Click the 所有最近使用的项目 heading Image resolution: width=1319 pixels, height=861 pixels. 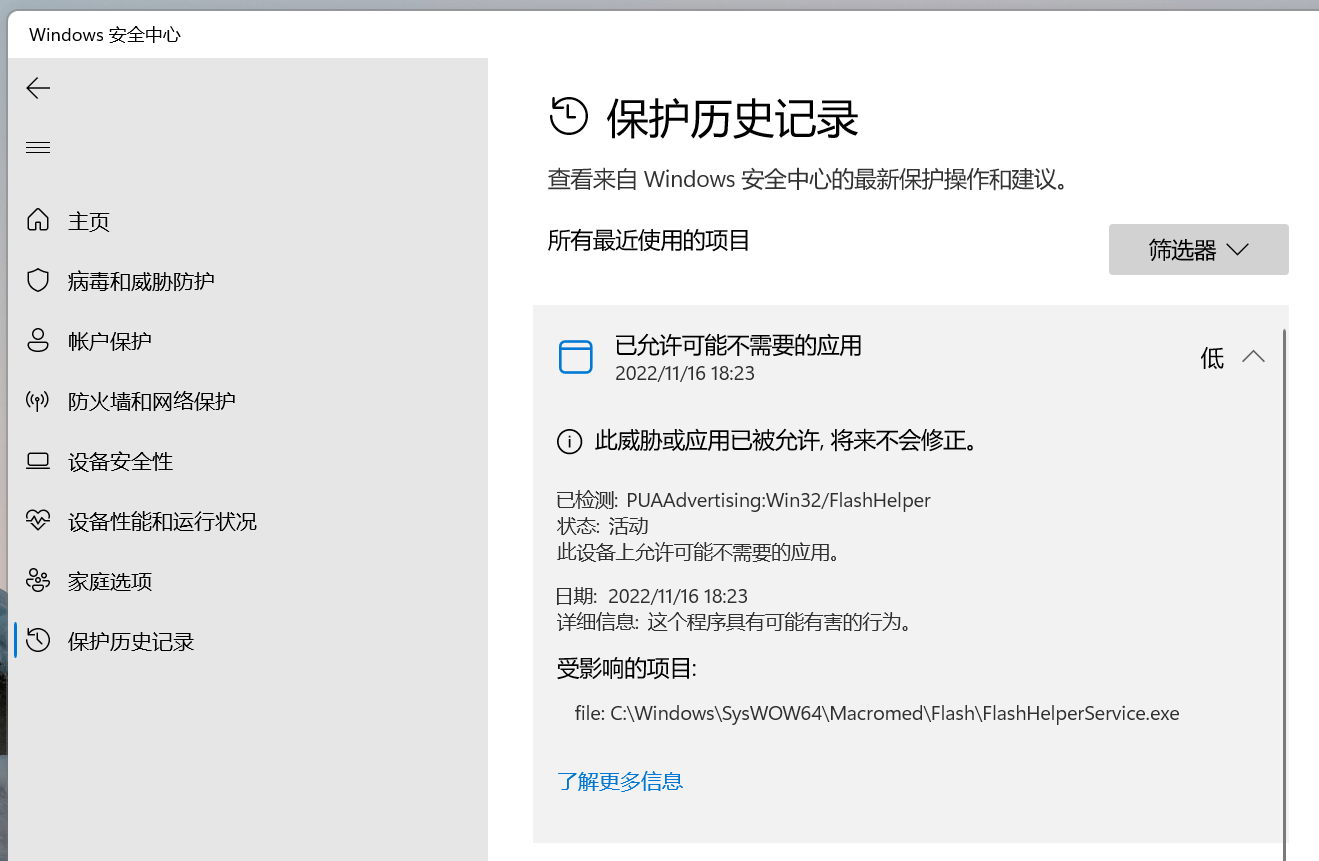(649, 240)
